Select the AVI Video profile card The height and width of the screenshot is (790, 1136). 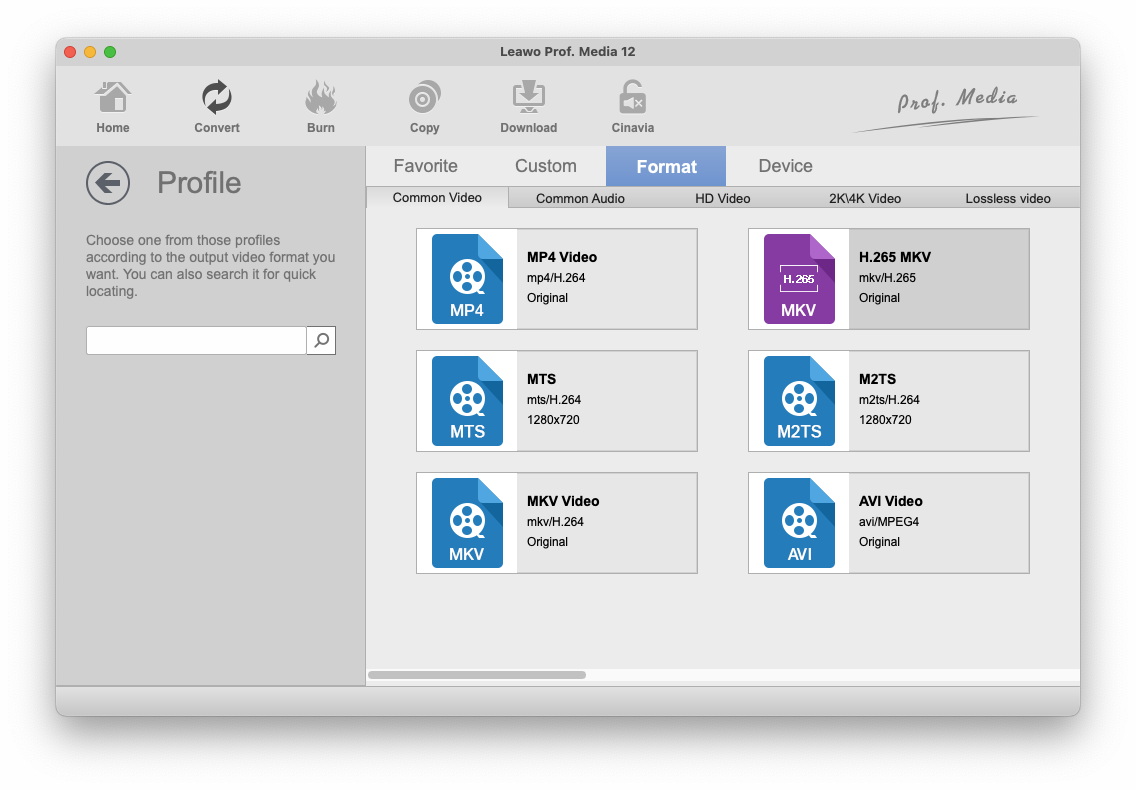[x=889, y=523]
